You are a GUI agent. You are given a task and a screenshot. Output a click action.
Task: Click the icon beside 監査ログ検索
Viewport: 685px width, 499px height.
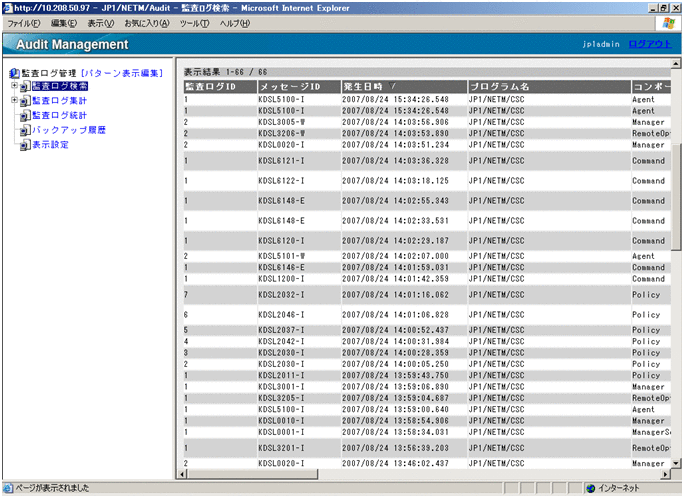click(24, 87)
